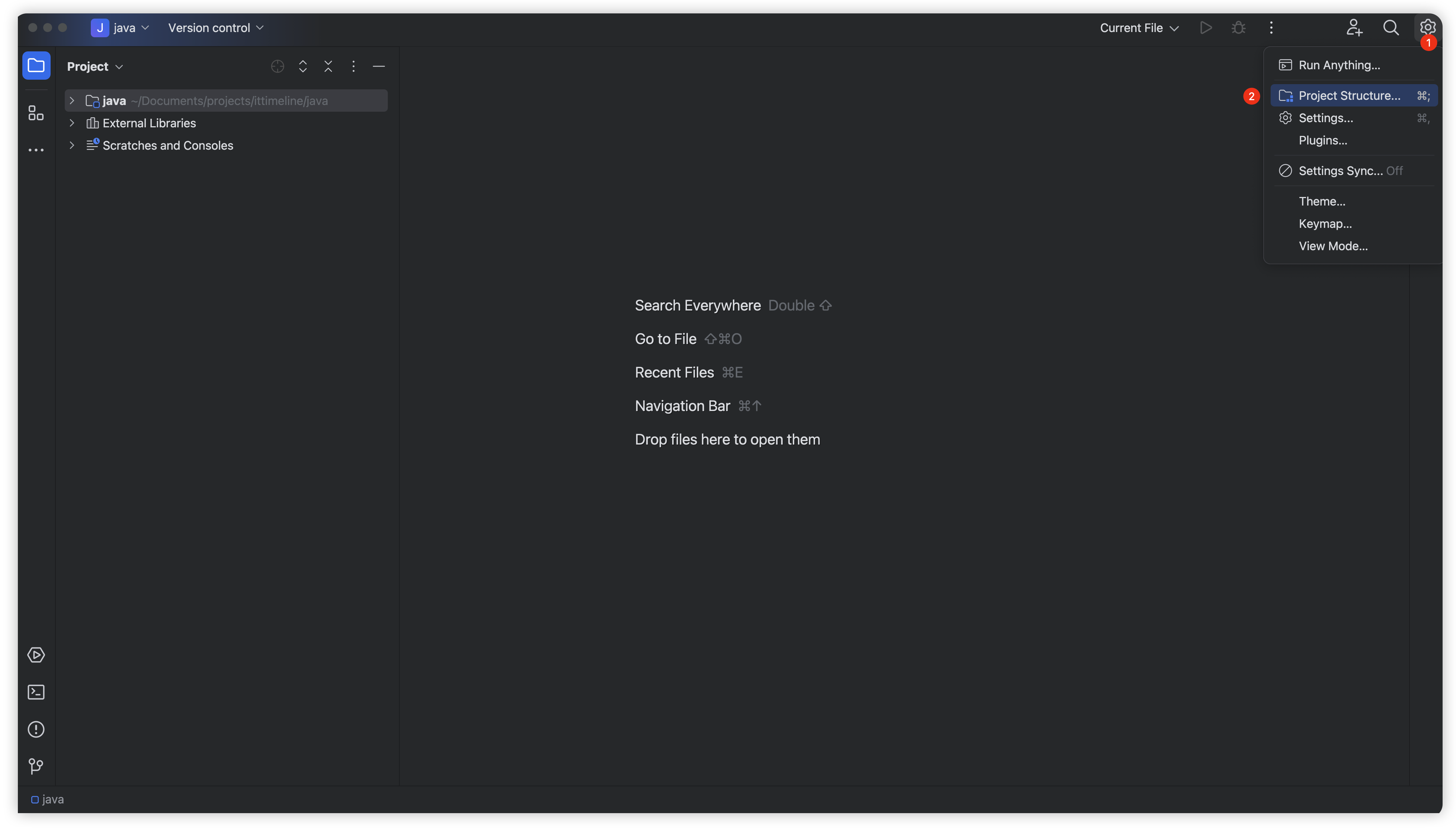Expand Scratches and Consoles node
Viewport: 1456px width, 831px height.
pos(72,146)
